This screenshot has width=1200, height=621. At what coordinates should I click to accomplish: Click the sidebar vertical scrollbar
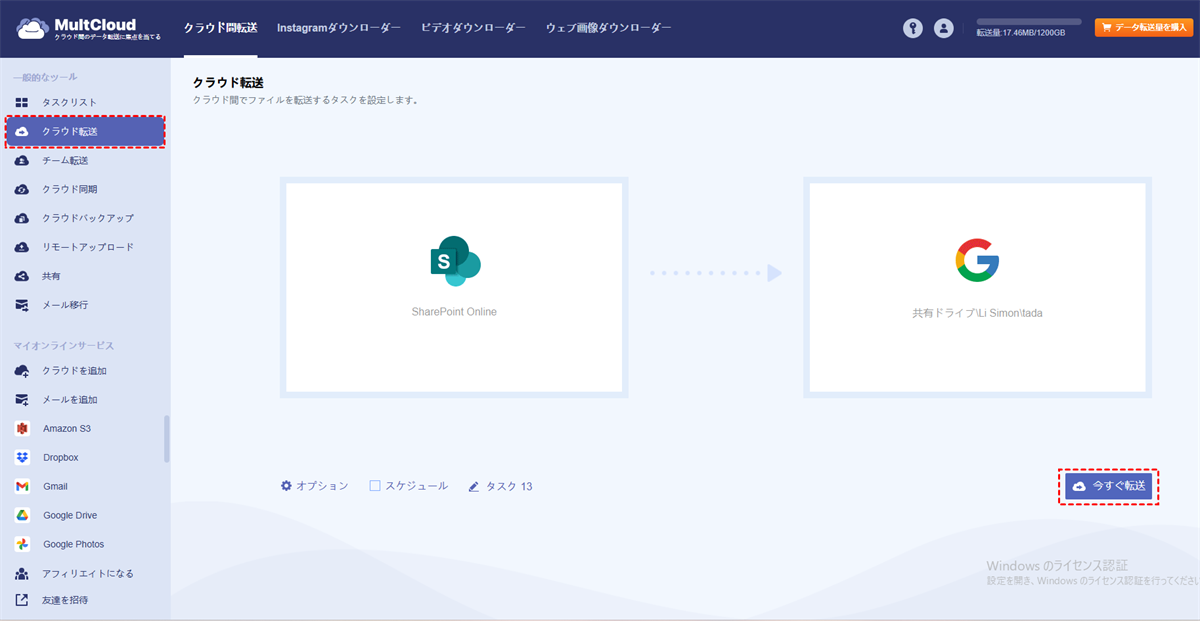click(167, 439)
